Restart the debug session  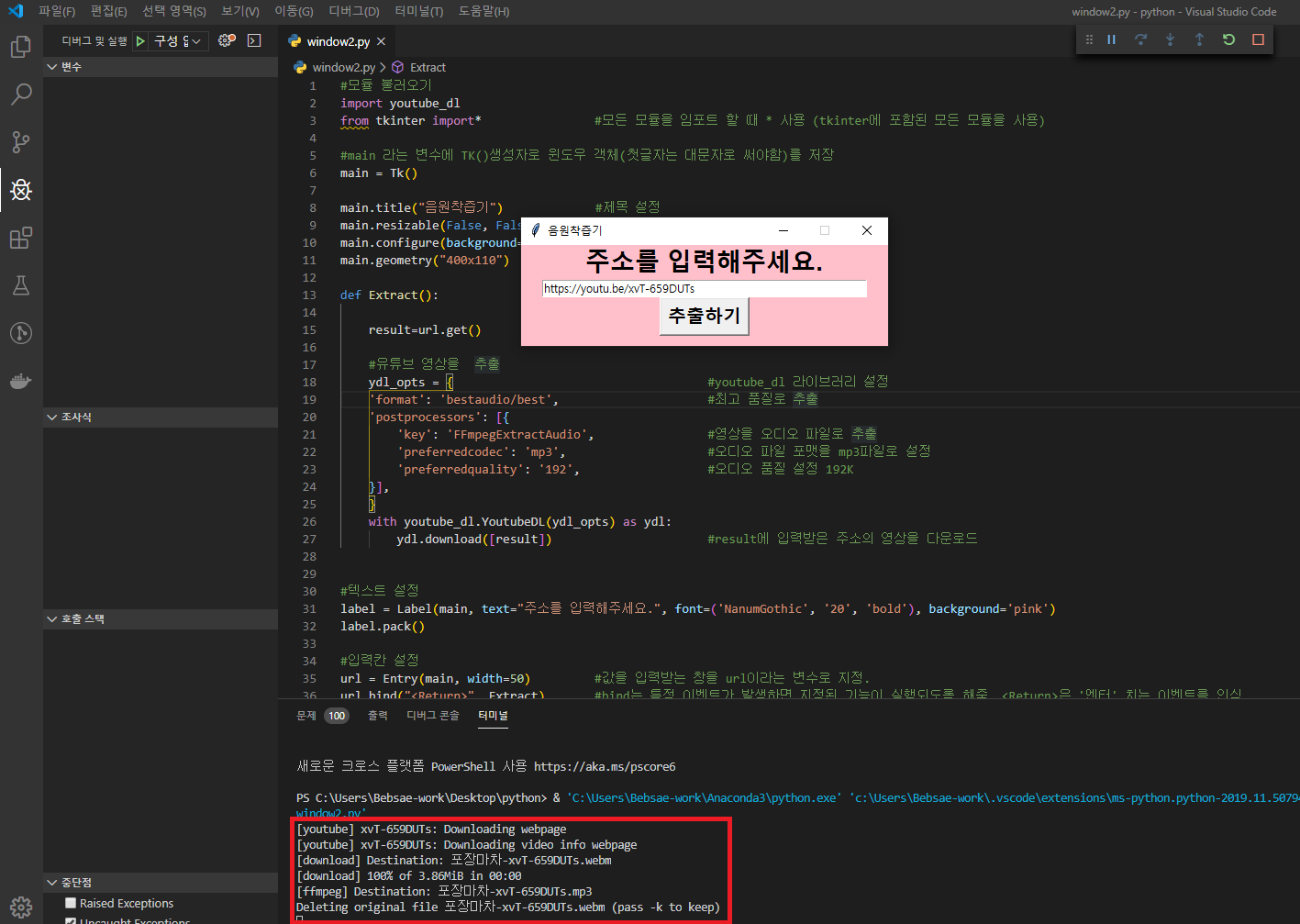1228,39
